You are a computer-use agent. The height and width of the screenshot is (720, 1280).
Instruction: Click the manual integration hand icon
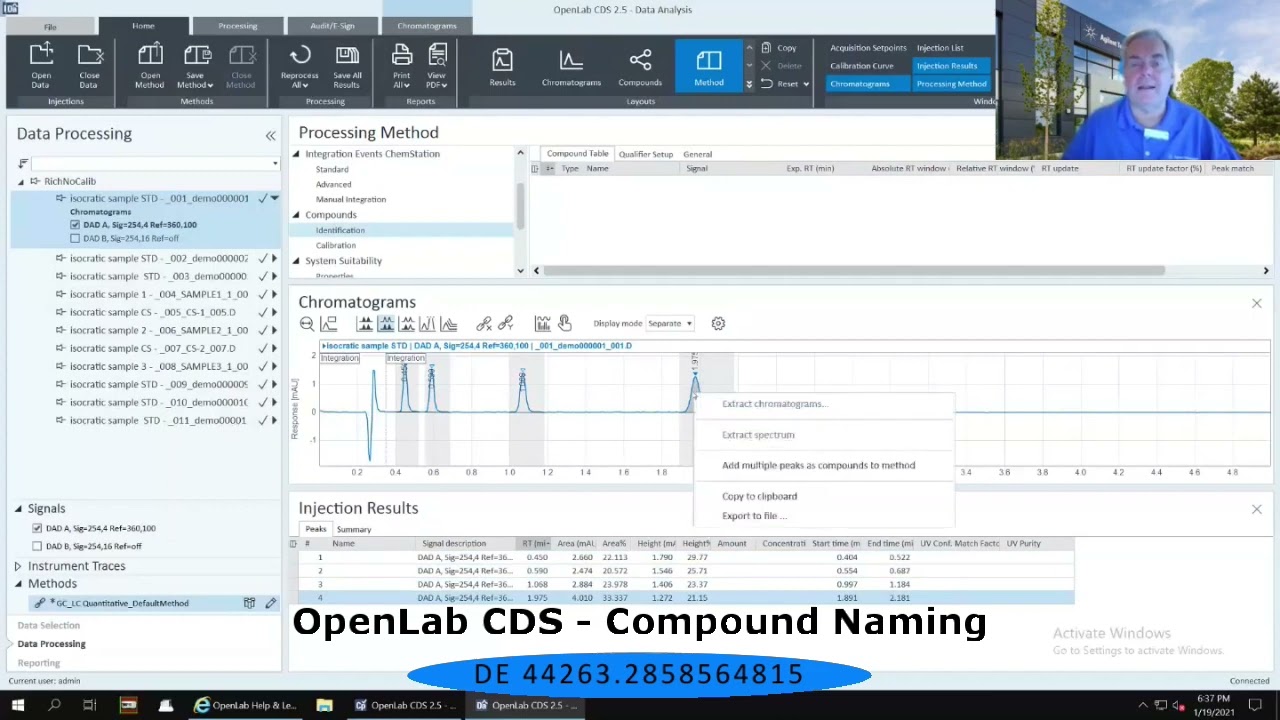click(564, 324)
